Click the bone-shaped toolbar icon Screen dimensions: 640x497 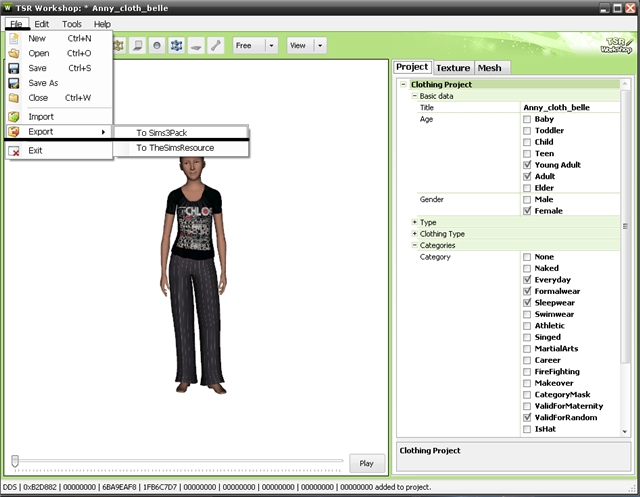click(x=215, y=46)
